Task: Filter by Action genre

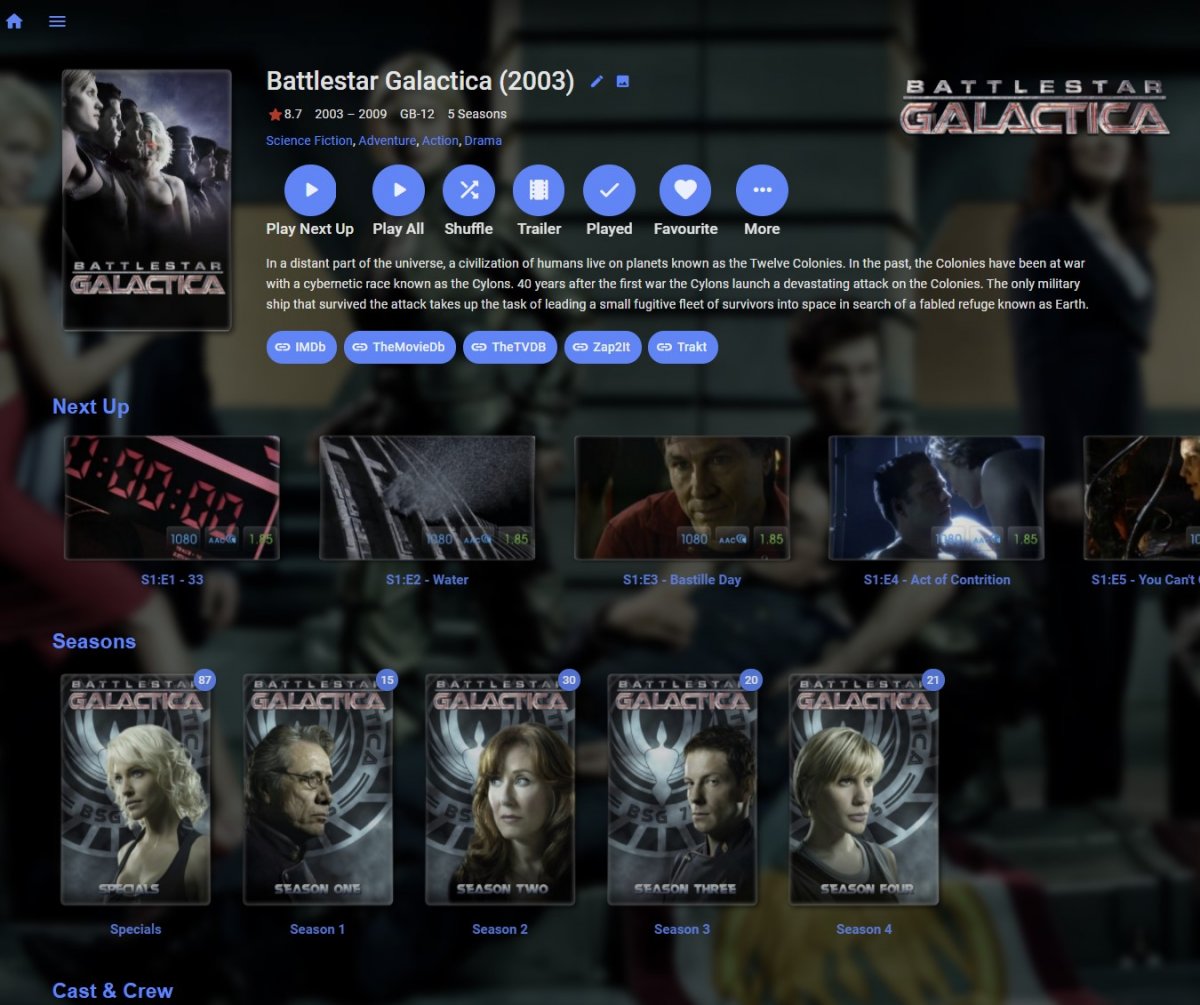Action: coord(440,141)
